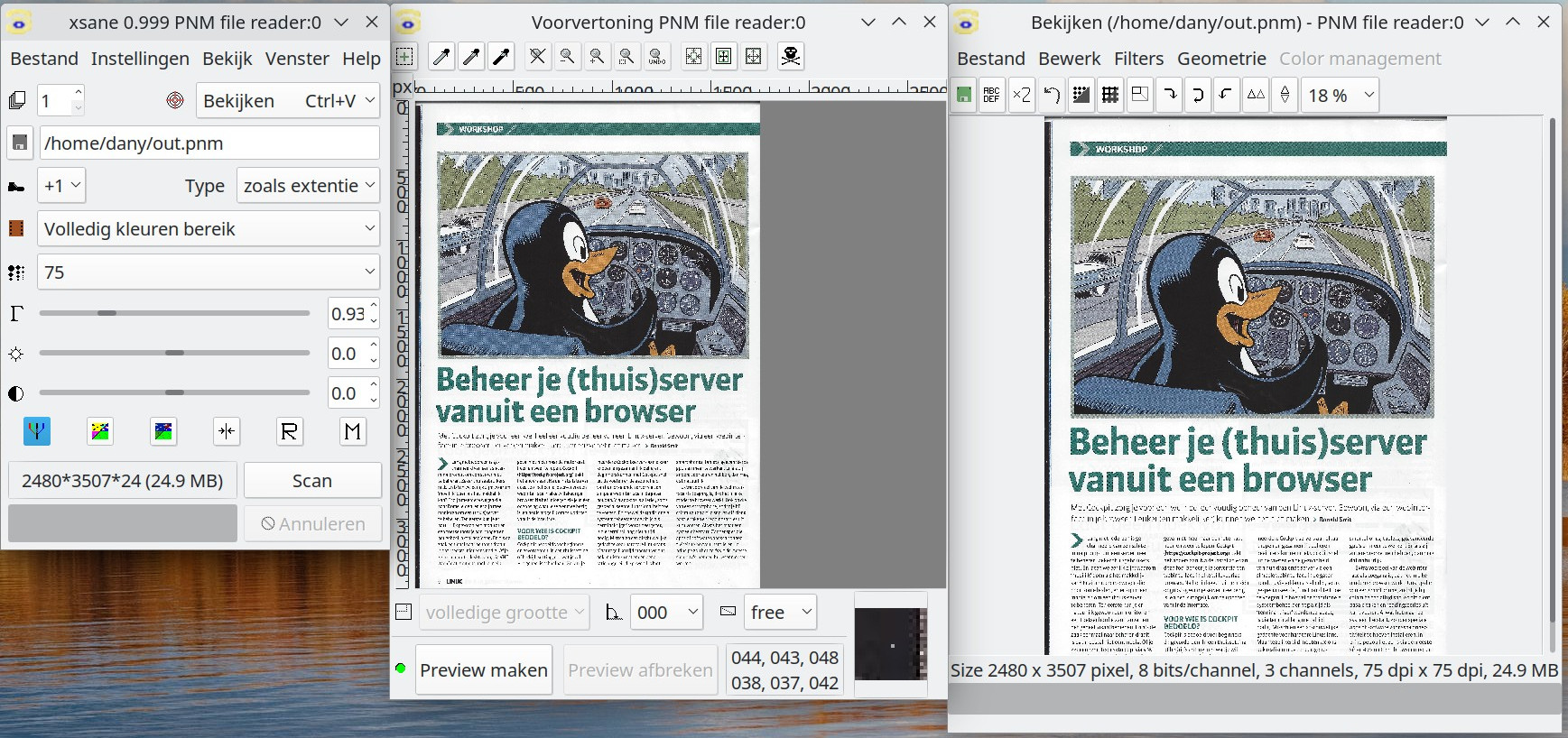Rotate image 270 degrees counterclockwise
Viewport: 1568px width, 738px height.
[x=1226, y=95]
